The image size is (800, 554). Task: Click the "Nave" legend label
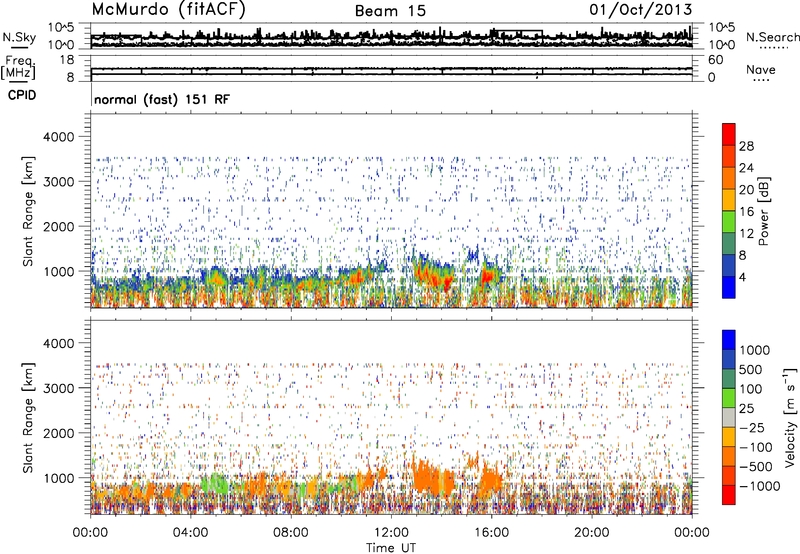click(x=761, y=69)
